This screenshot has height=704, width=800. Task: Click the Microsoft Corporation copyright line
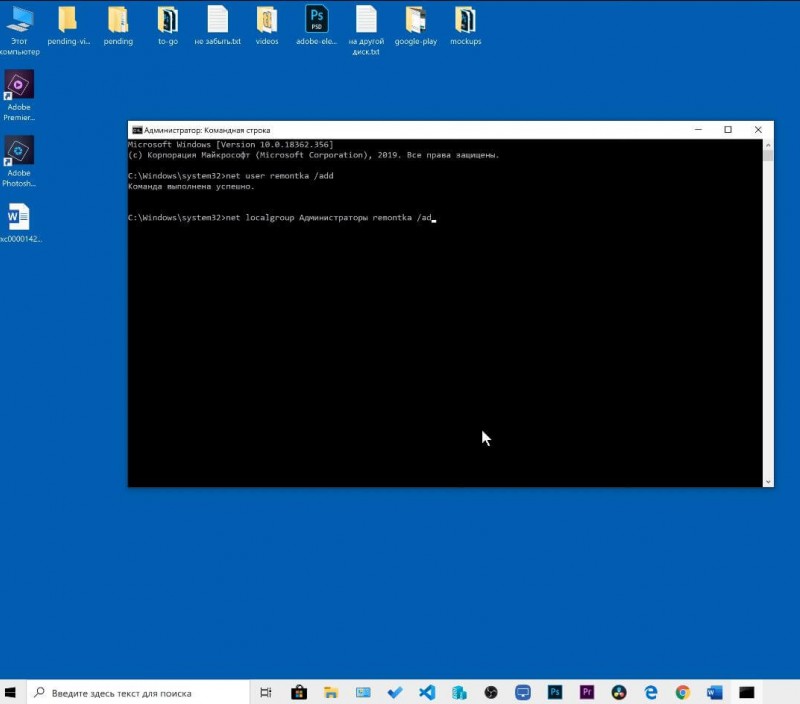[x=314, y=155]
